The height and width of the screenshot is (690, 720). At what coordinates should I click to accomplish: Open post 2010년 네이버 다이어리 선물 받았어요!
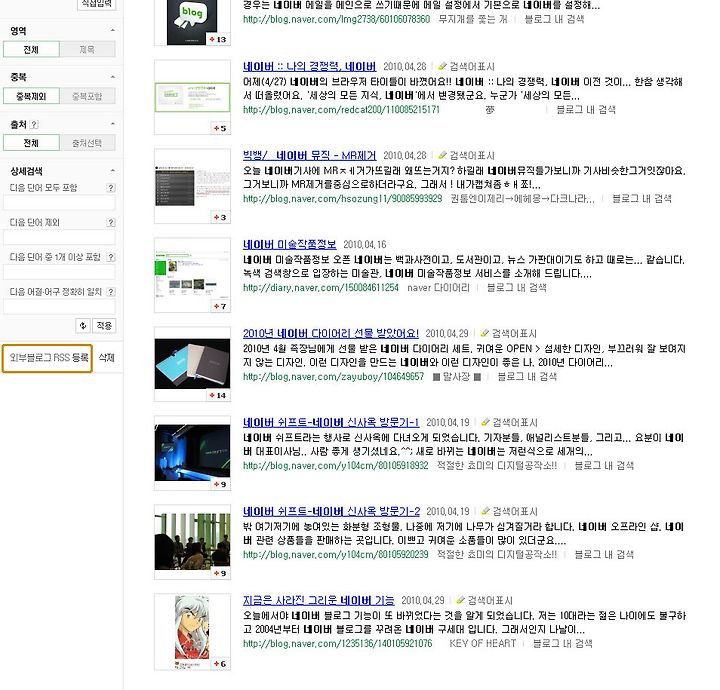point(331,333)
